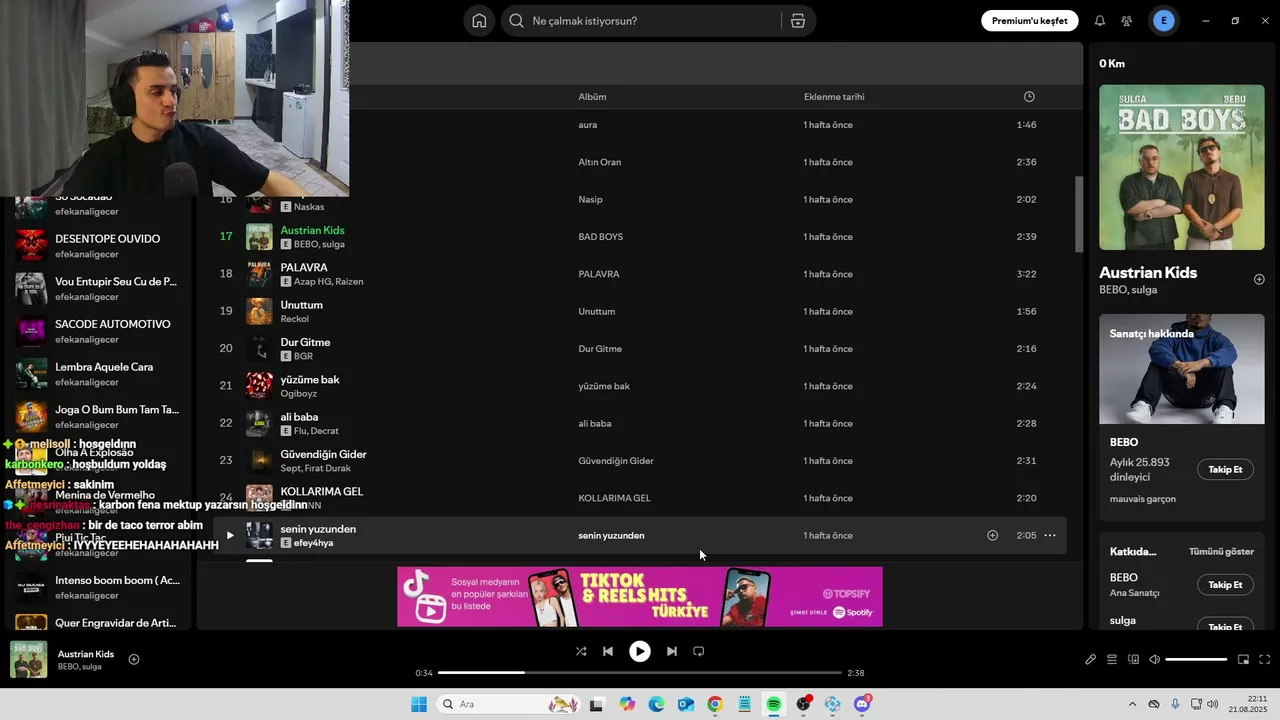This screenshot has height=720, width=1280.
Task: Open artist link Reckol
Action: [294, 319]
